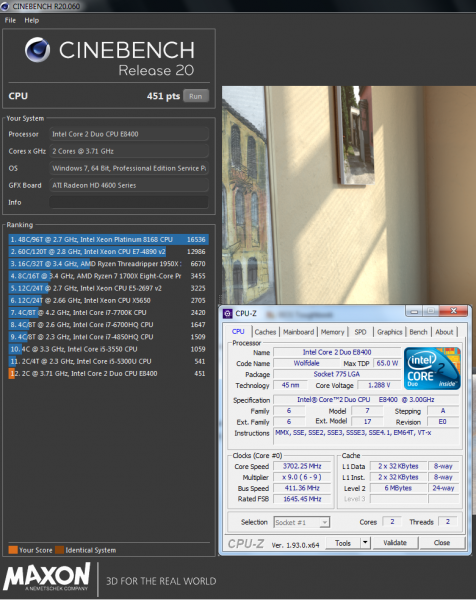Image resolution: width=476 pixels, height=600 pixels.
Task: Select ranking row Intel Core i7-6700HQ
Action: click(108, 325)
